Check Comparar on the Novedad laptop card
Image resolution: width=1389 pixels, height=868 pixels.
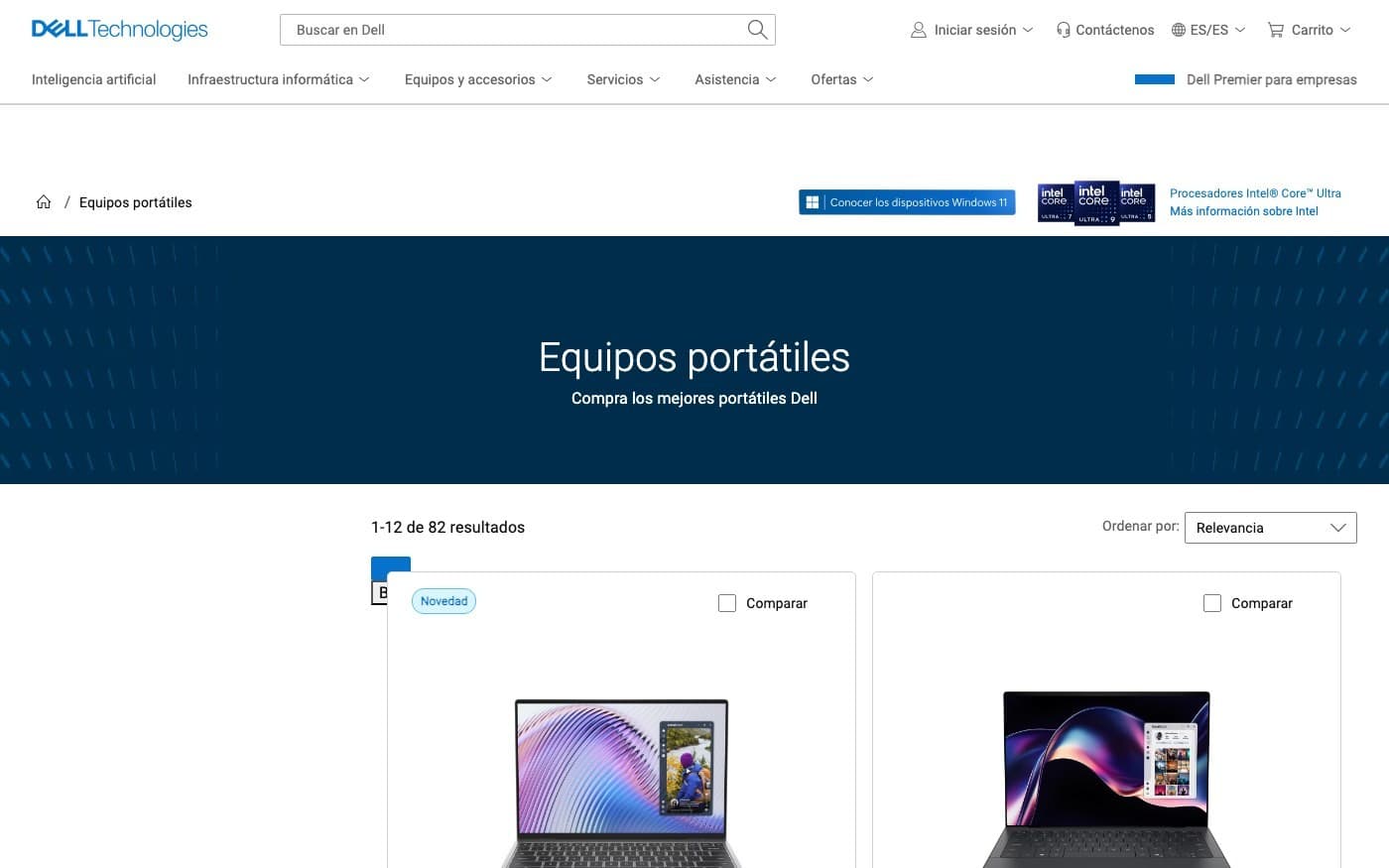[x=727, y=603]
